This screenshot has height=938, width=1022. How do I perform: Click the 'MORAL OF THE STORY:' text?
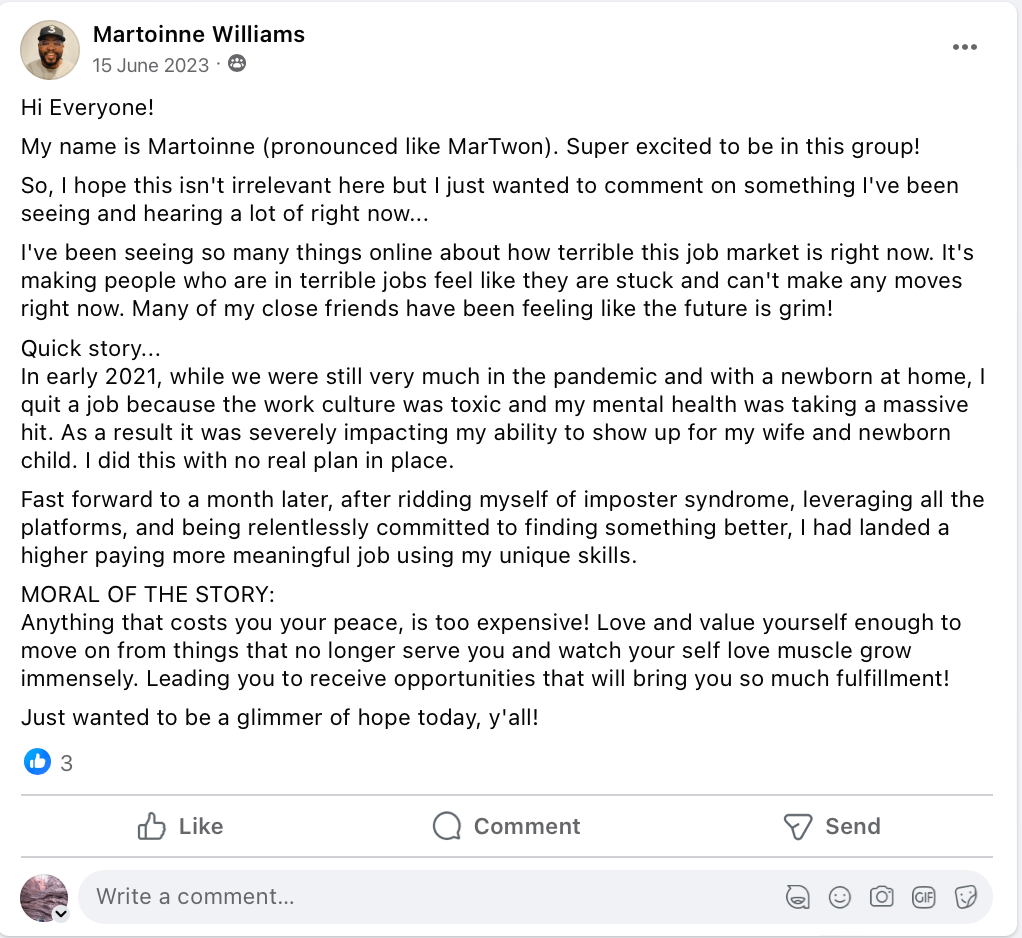coord(147,595)
